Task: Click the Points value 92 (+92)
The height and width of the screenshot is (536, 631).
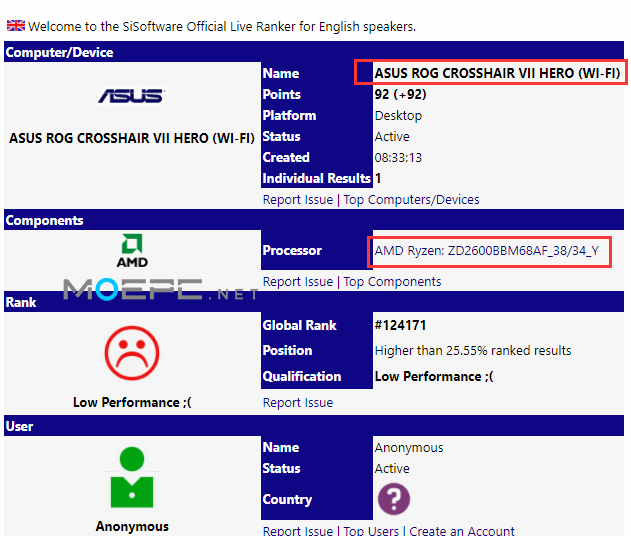Action: [400, 94]
